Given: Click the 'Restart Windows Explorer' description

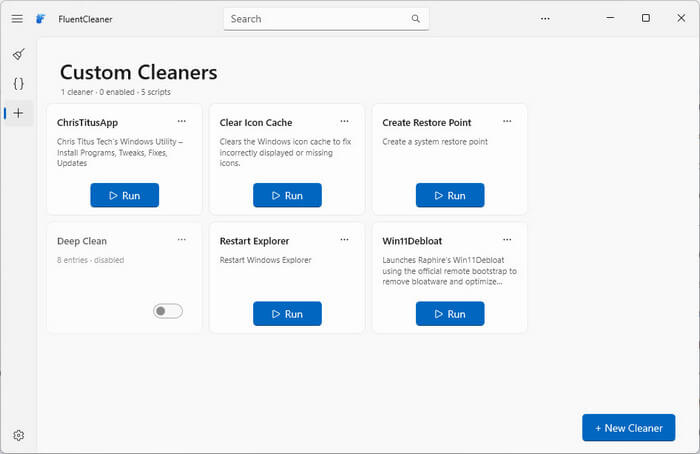Looking at the screenshot, I should pyautogui.click(x=265, y=260).
